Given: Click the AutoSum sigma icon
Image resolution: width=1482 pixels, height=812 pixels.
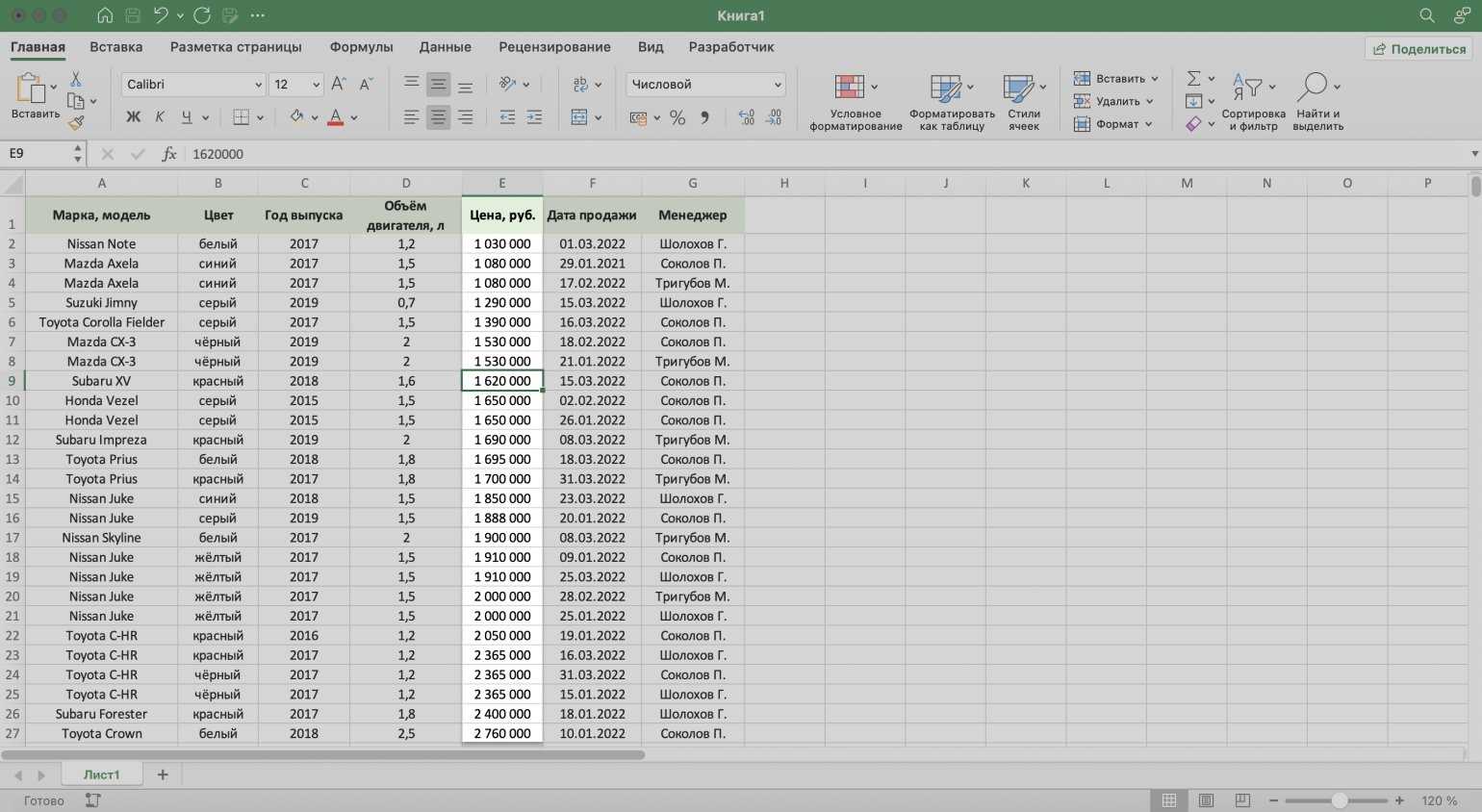Looking at the screenshot, I should [x=1193, y=78].
